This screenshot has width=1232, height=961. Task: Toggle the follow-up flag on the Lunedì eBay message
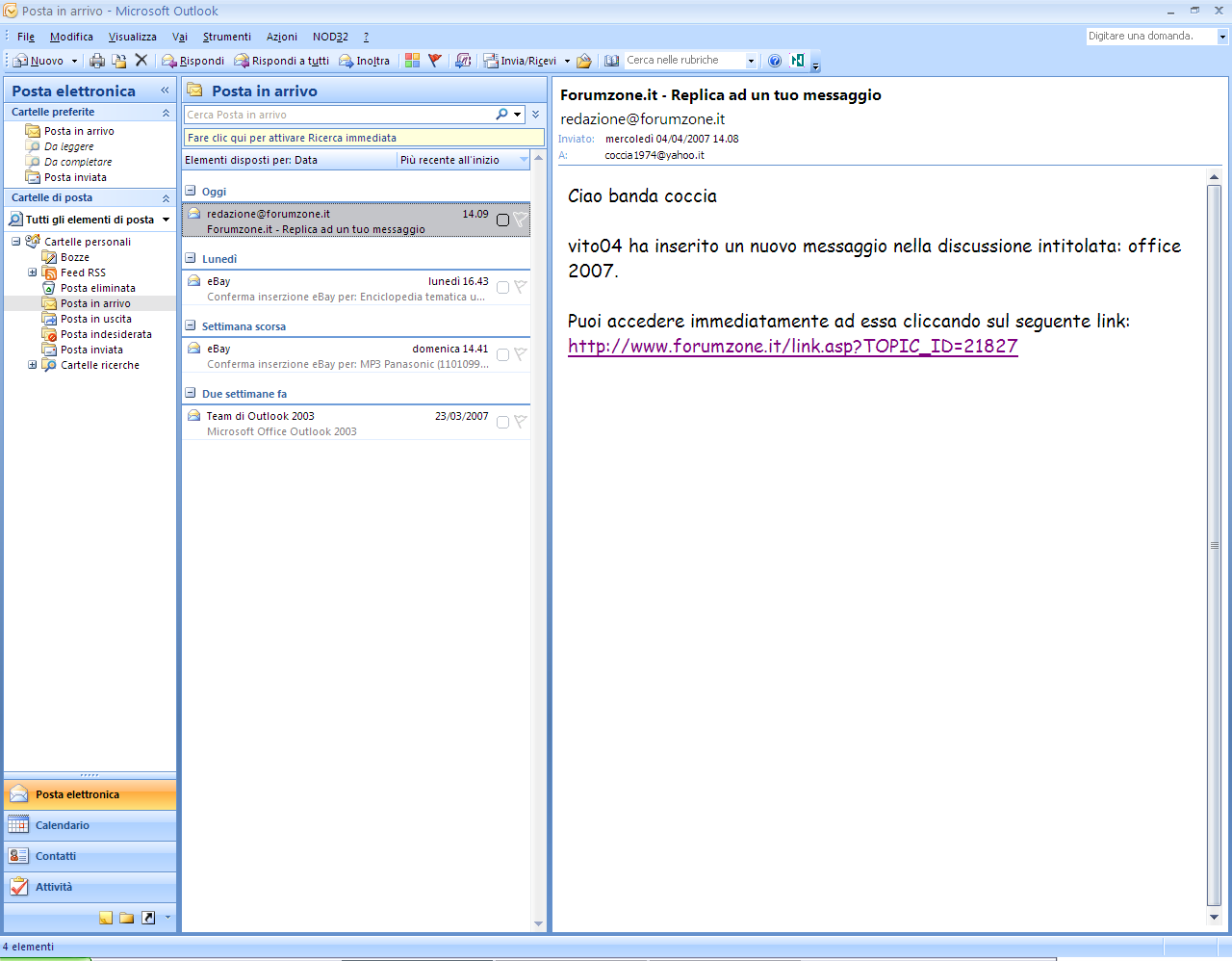coord(520,287)
